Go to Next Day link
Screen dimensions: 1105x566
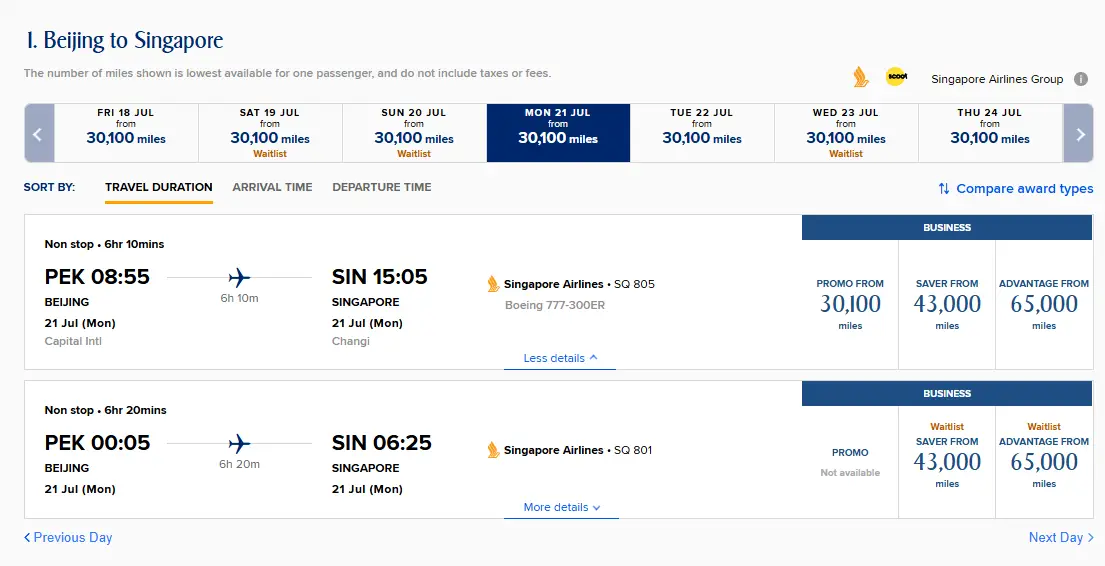coord(1061,537)
